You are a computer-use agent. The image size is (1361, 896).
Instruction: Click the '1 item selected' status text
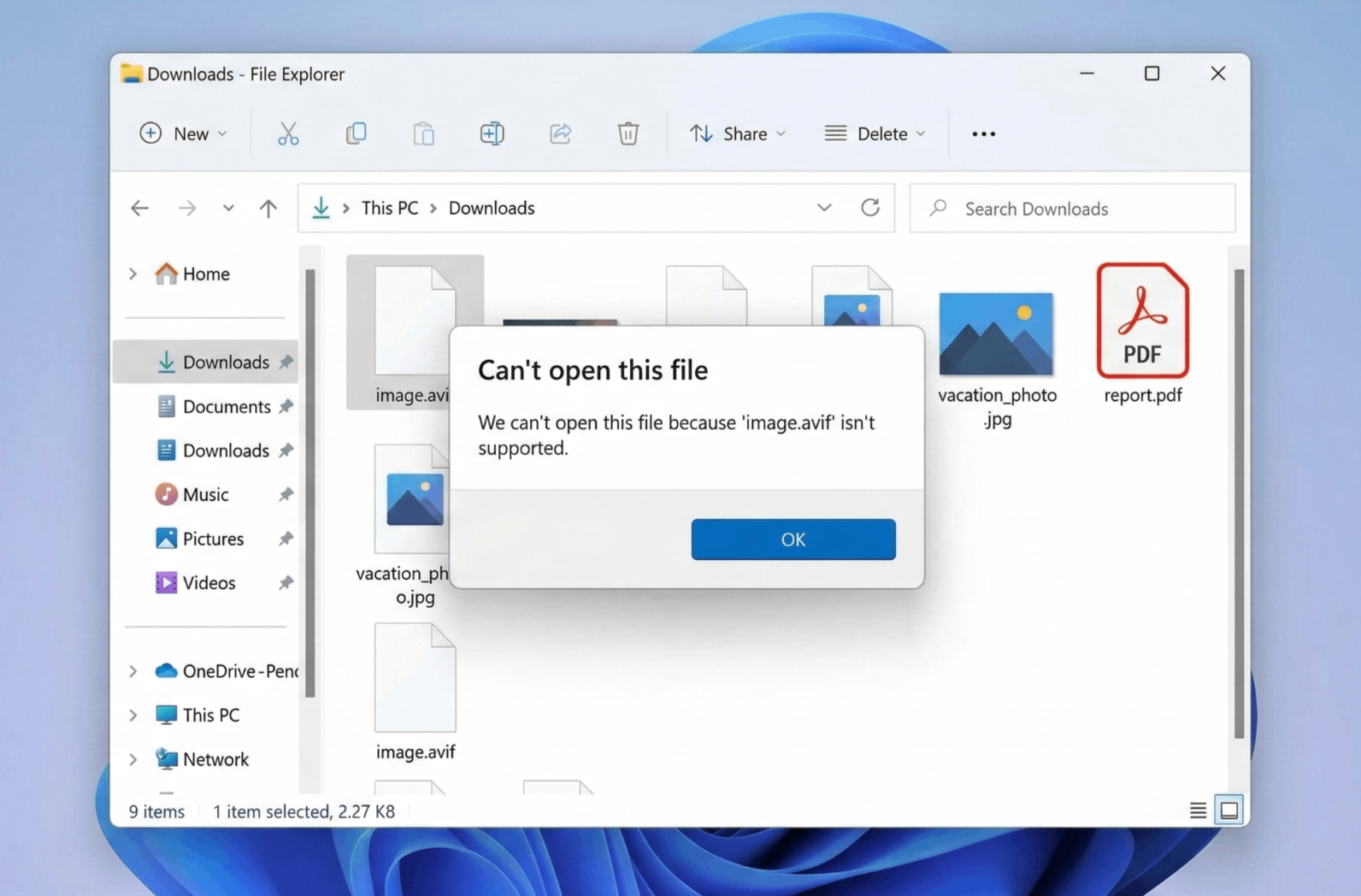click(303, 811)
